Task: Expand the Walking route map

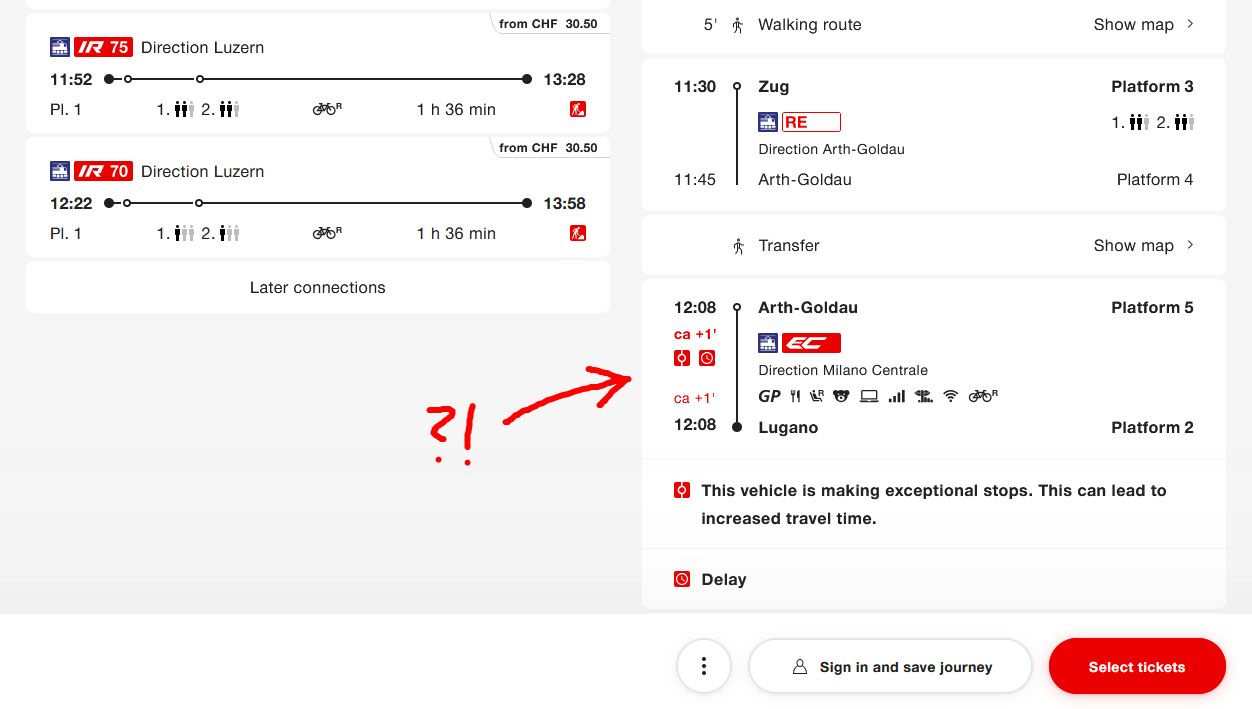Action: point(1143,25)
